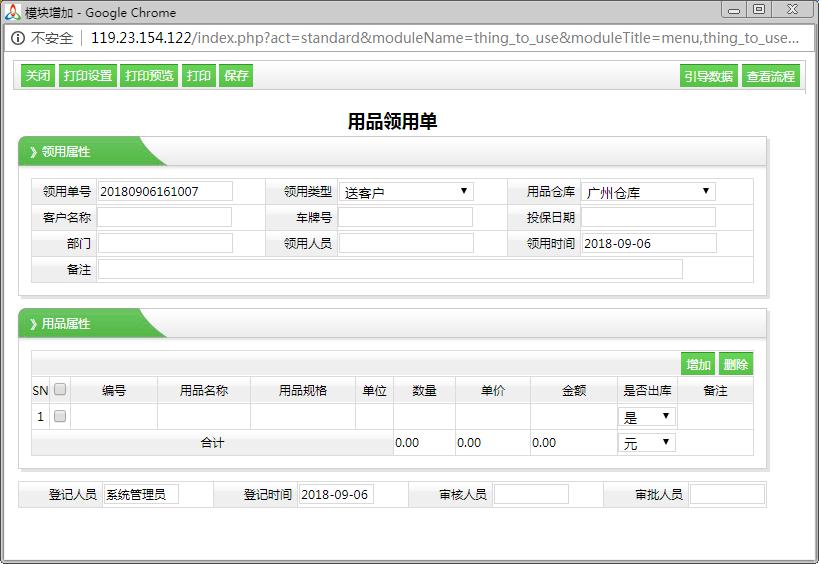Open the 用品仓库 warehouse dropdown
The width and height of the screenshot is (819, 564).
(648, 191)
